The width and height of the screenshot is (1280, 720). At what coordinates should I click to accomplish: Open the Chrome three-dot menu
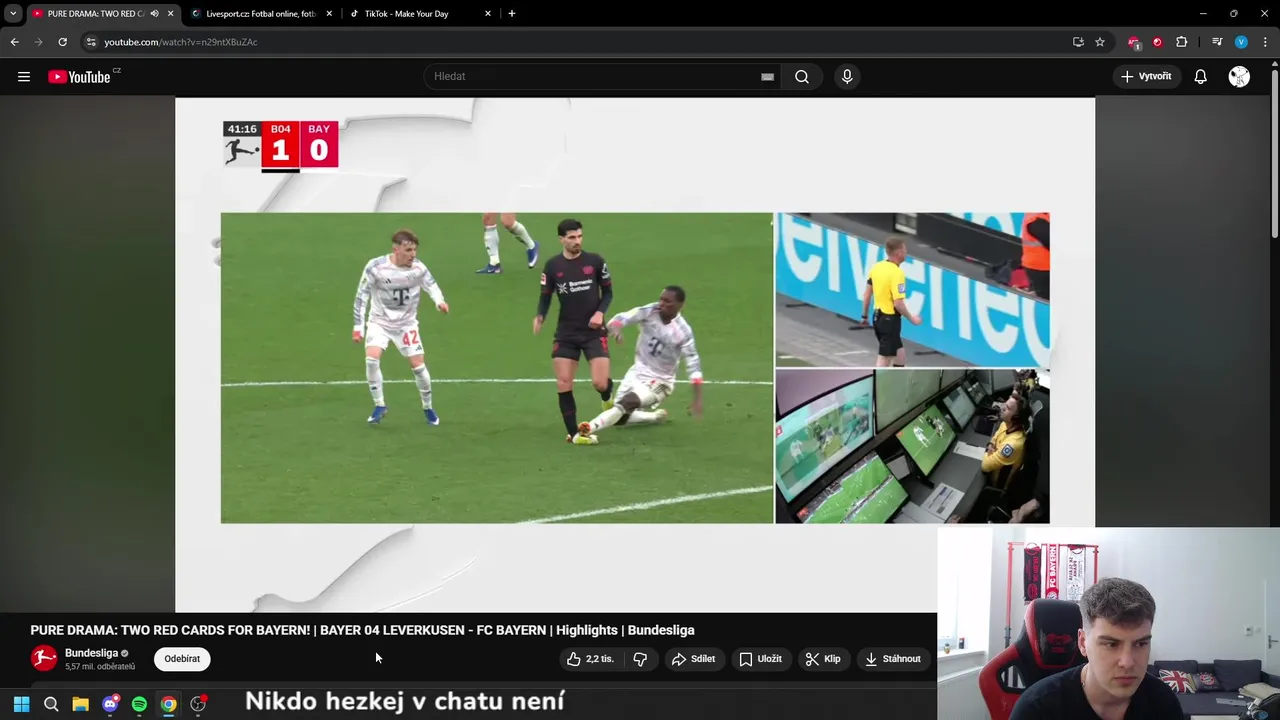[x=1265, y=42]
